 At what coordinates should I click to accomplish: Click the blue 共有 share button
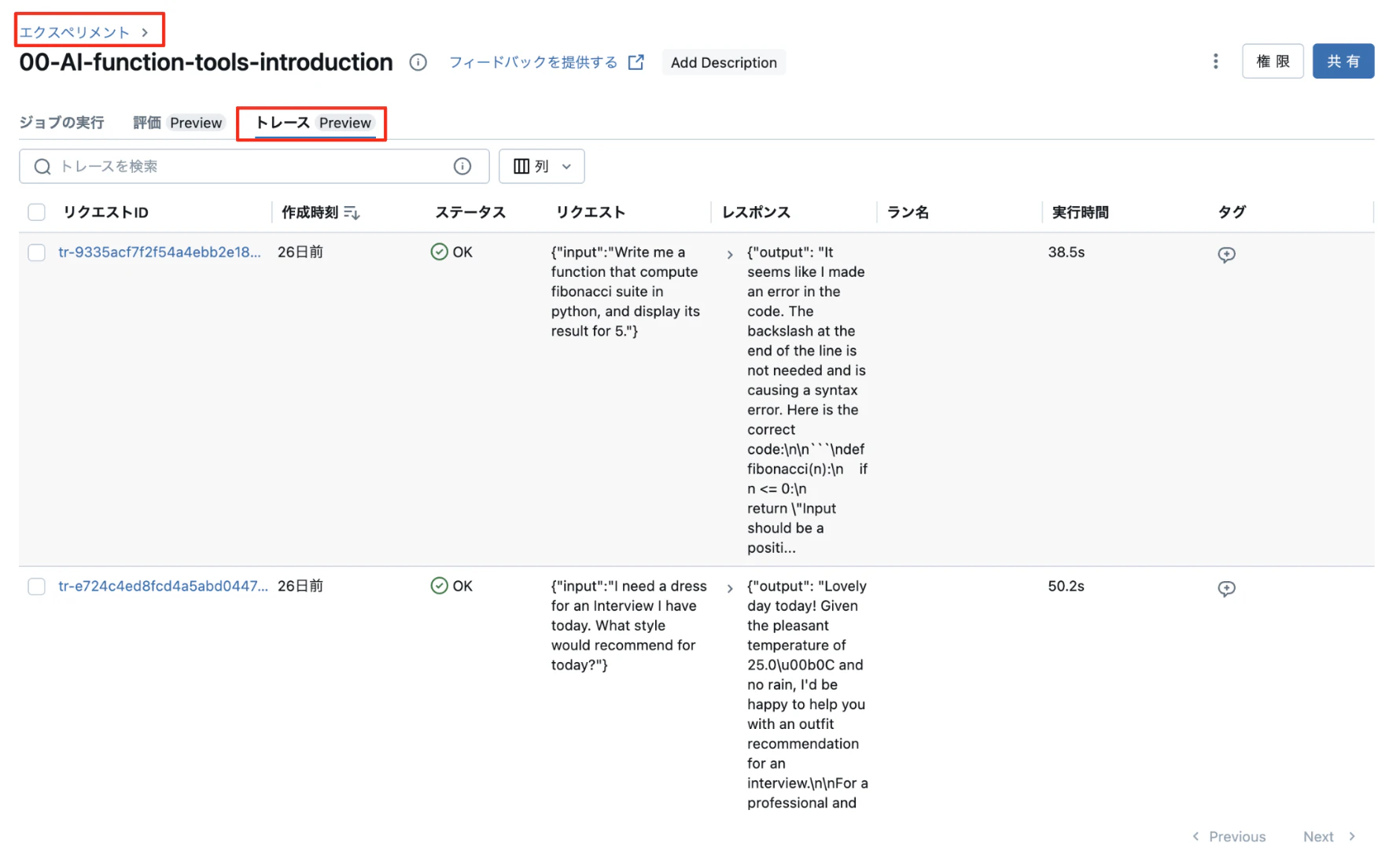click(x=1343, y=61)
